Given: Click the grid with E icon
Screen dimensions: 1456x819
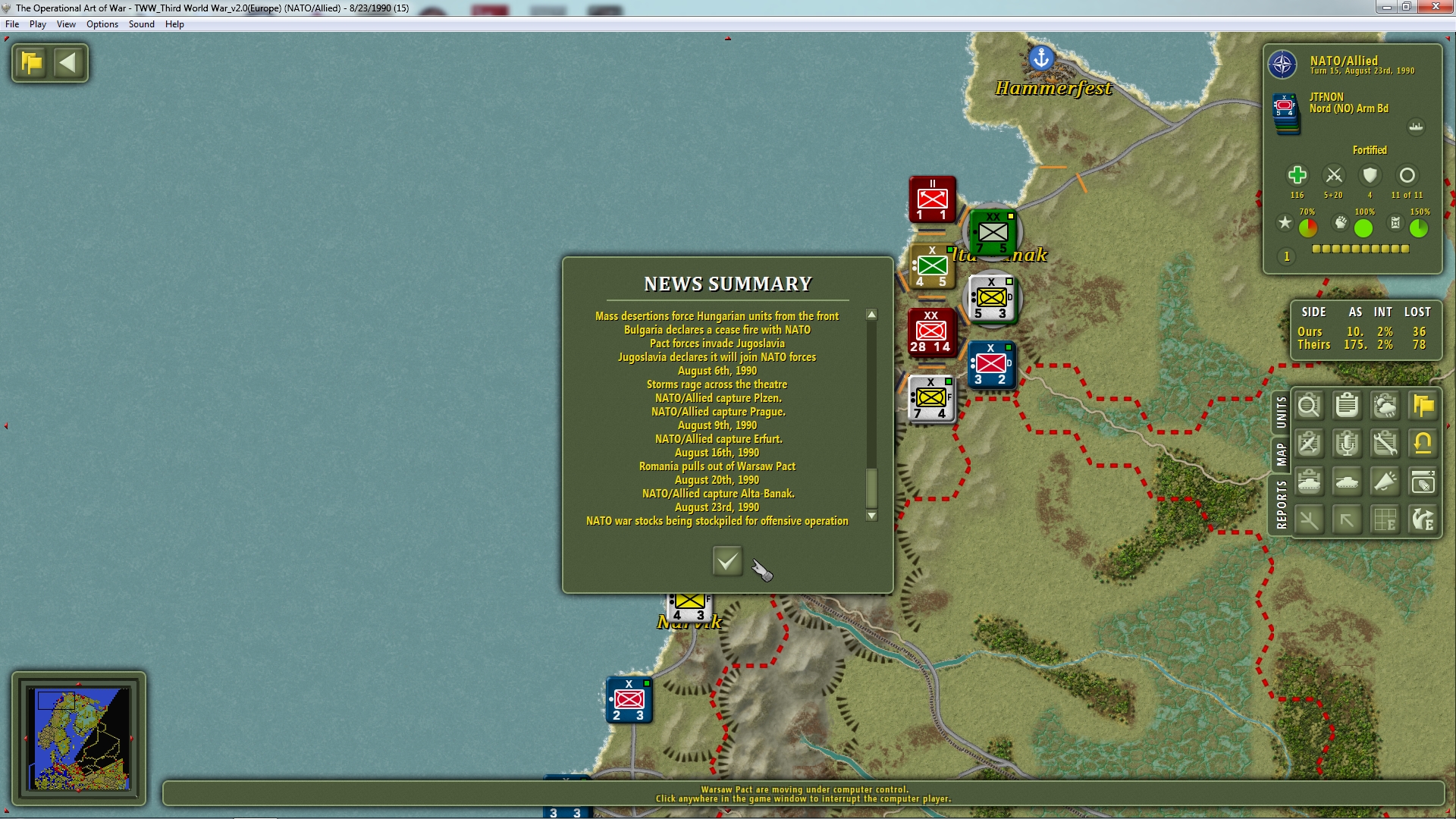Looking at the screenshot, I should tap(1385, 520).
